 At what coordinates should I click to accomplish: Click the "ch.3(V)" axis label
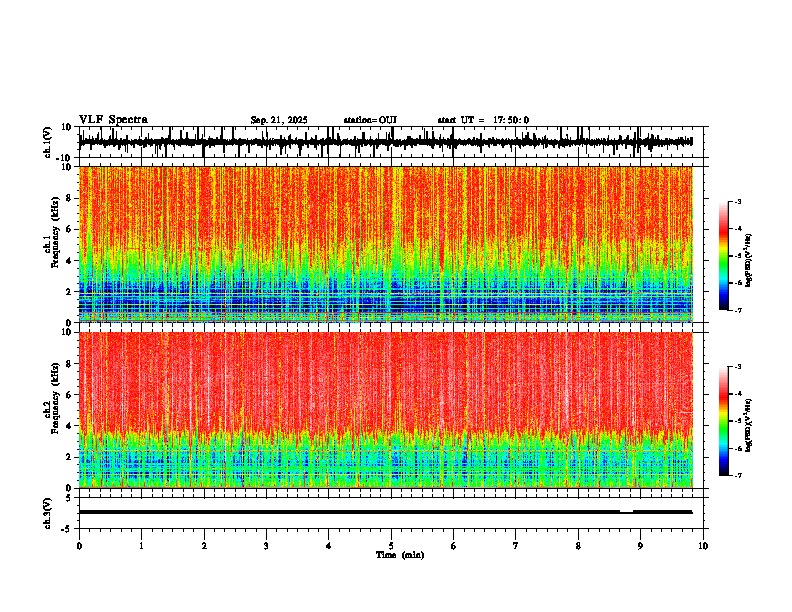[x=48, y=513]
